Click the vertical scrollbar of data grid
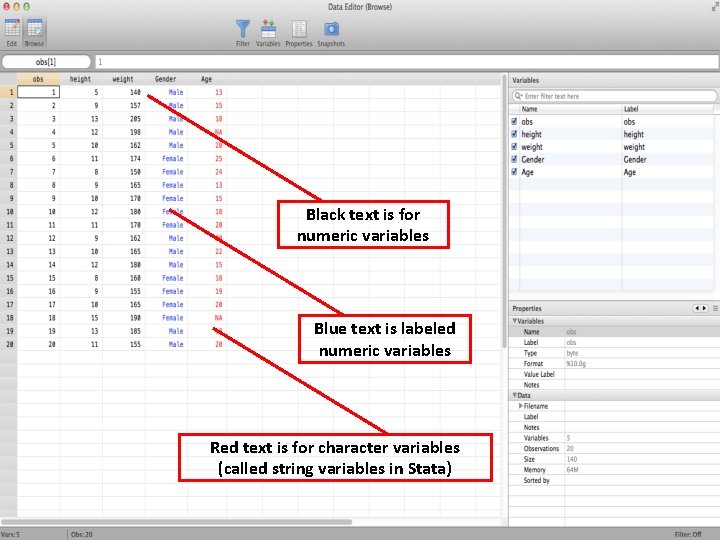Screen dimensions: 720x540 pyautogui.click(x=505, y=211)
